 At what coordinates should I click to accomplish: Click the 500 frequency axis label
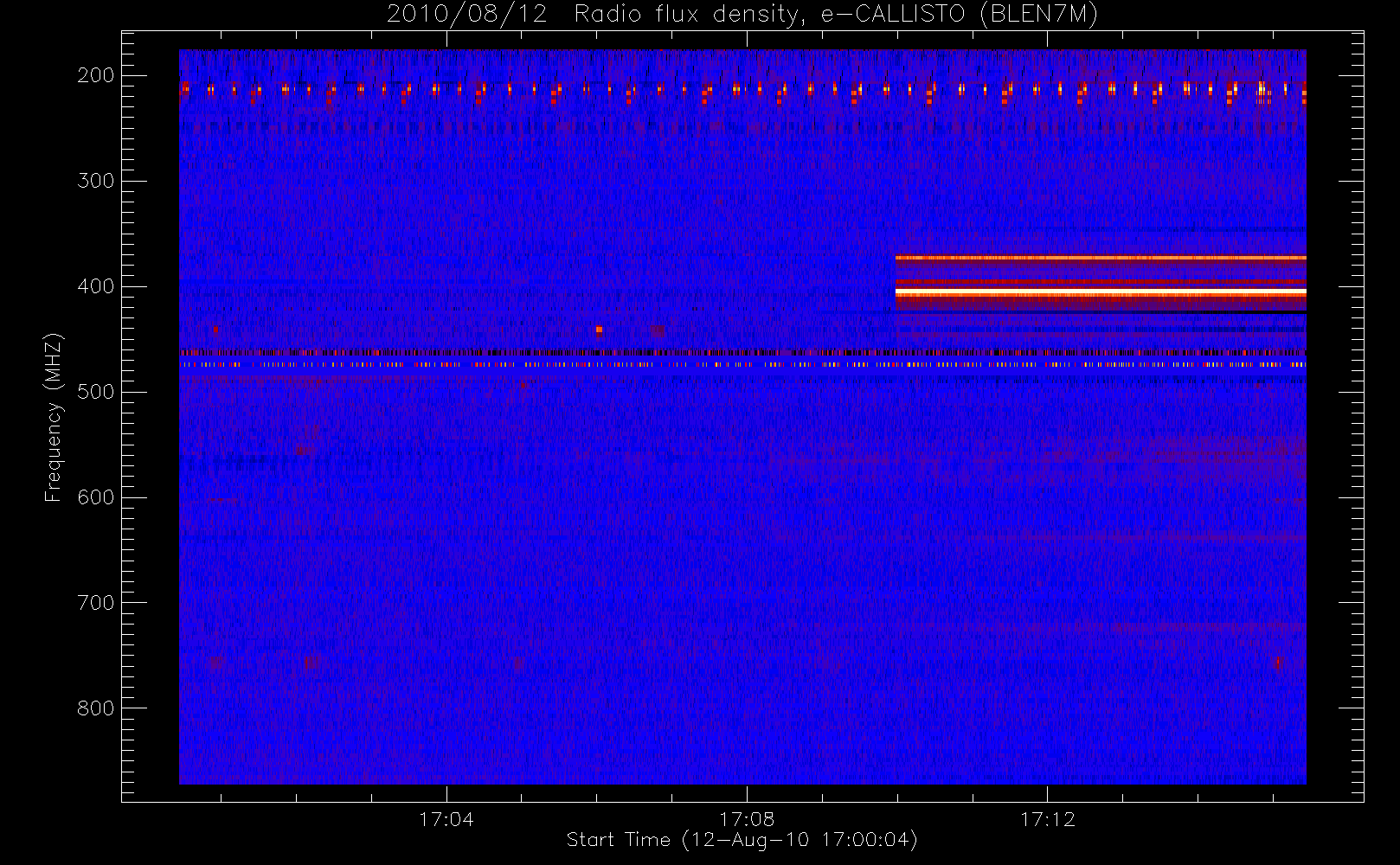96,392
